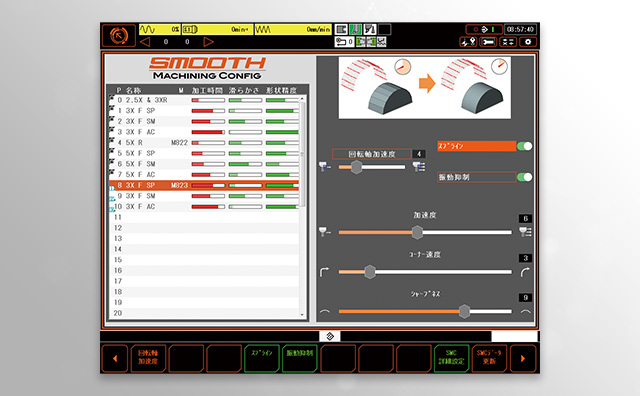
Task: Page softkeys right with the arrow button
Action: tap(523, 358)
